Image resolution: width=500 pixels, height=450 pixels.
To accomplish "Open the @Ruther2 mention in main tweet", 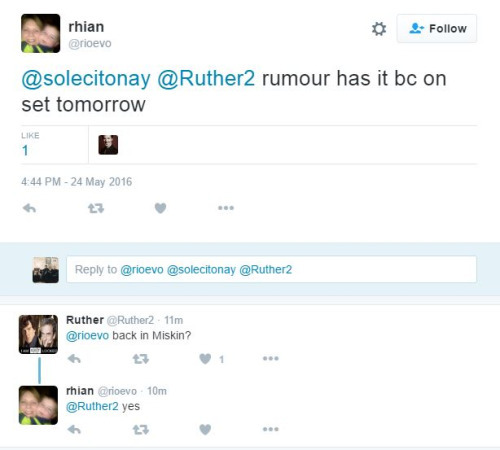I will tap(206, 79).
